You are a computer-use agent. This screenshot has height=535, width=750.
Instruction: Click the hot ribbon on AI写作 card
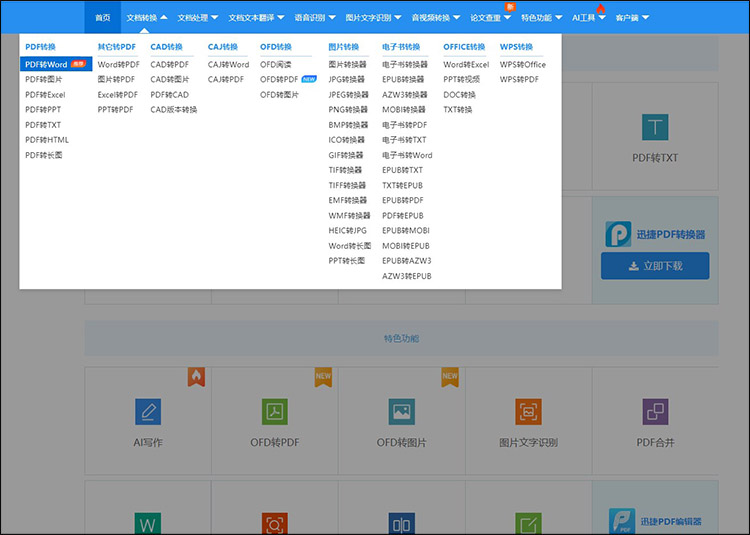196,377
